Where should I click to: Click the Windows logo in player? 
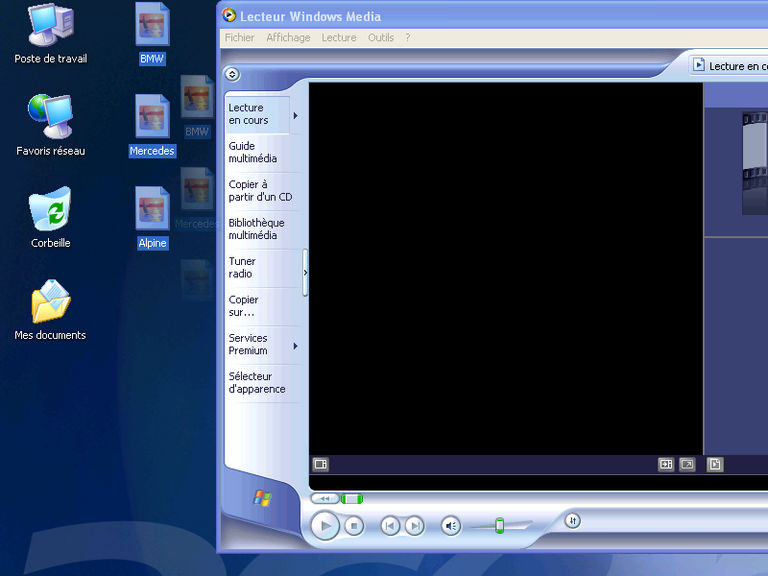[x=262, y=499]
